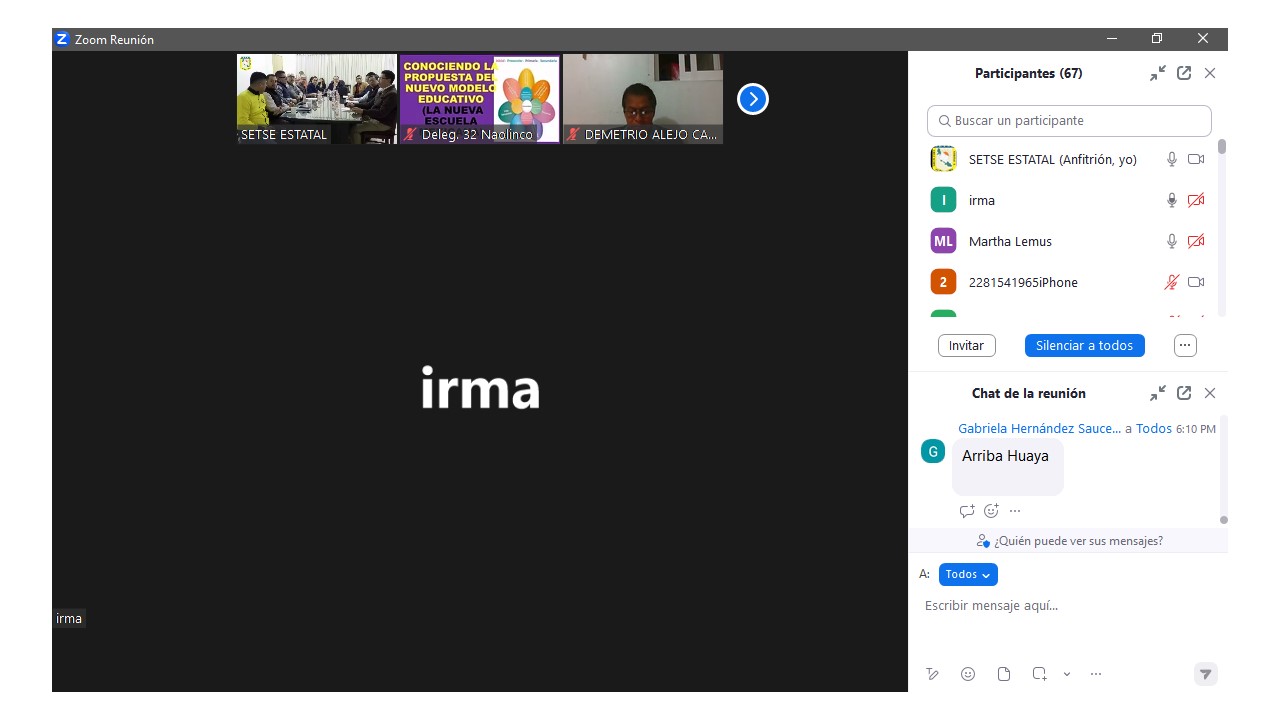Pop out the Chat de la reunión panel
The width and height of the screenshot is (1280, 720).
click(x=1184, y=393)
